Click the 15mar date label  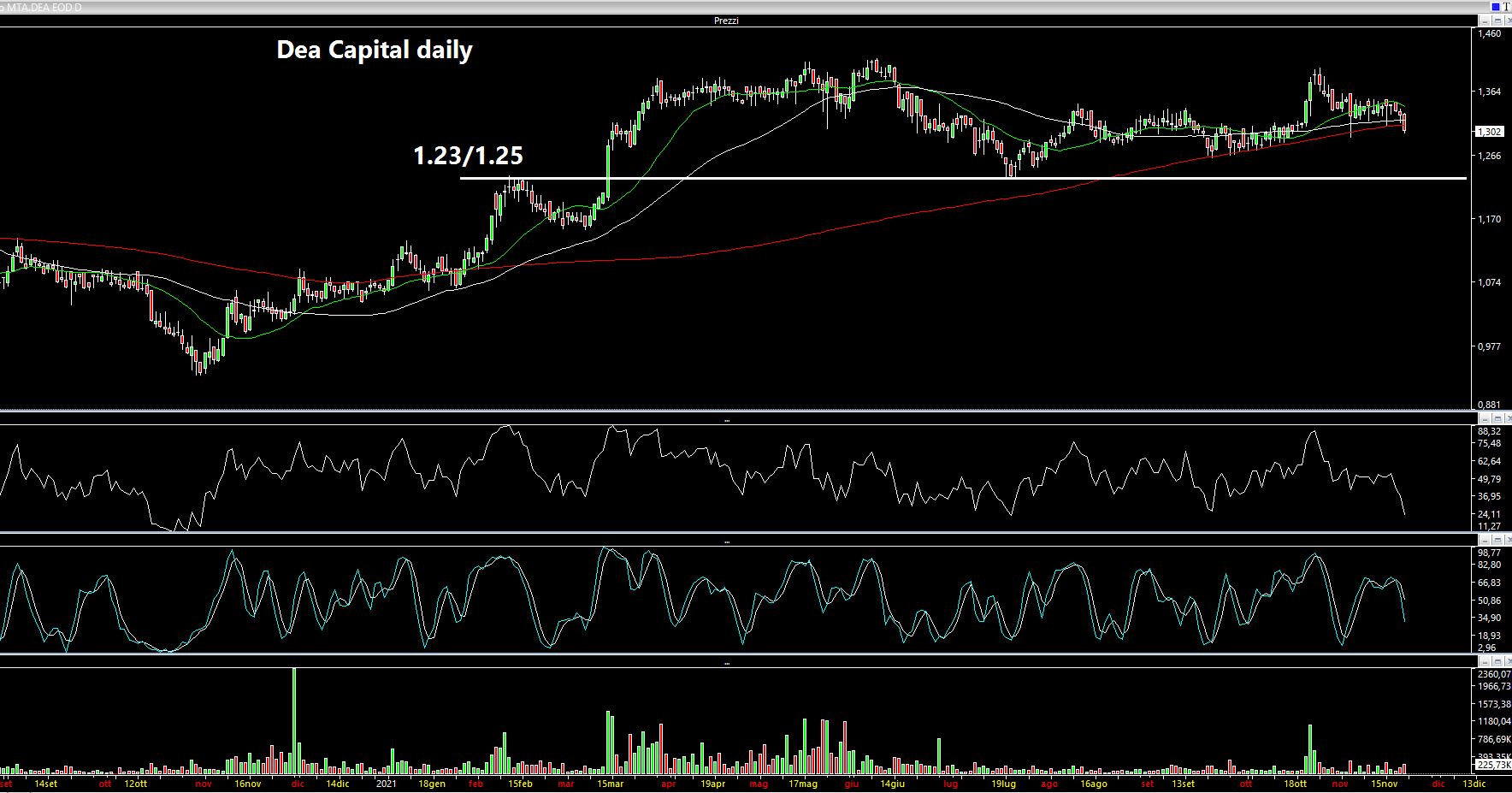(611, 784)
